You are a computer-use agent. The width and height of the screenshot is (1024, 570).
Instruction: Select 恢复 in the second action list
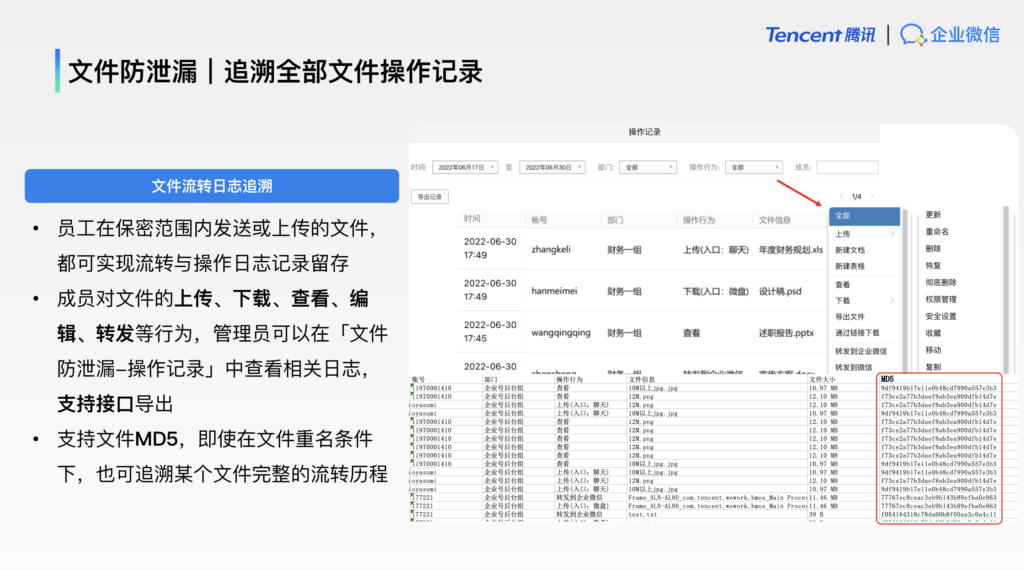tap(933, 266)
